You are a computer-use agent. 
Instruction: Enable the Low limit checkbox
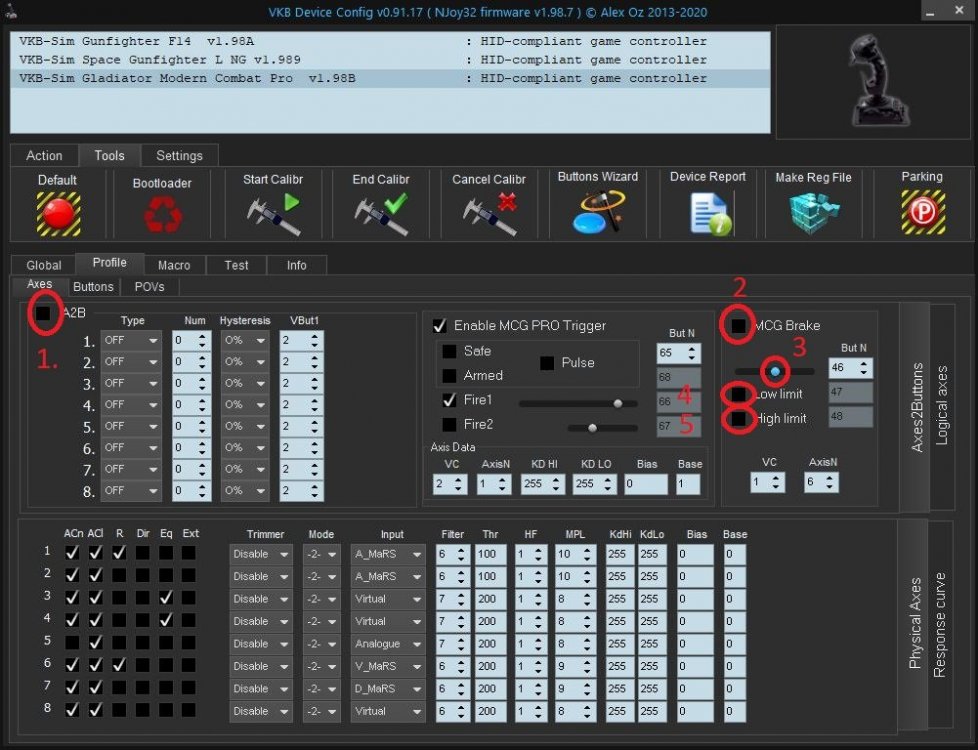(738, 394)
